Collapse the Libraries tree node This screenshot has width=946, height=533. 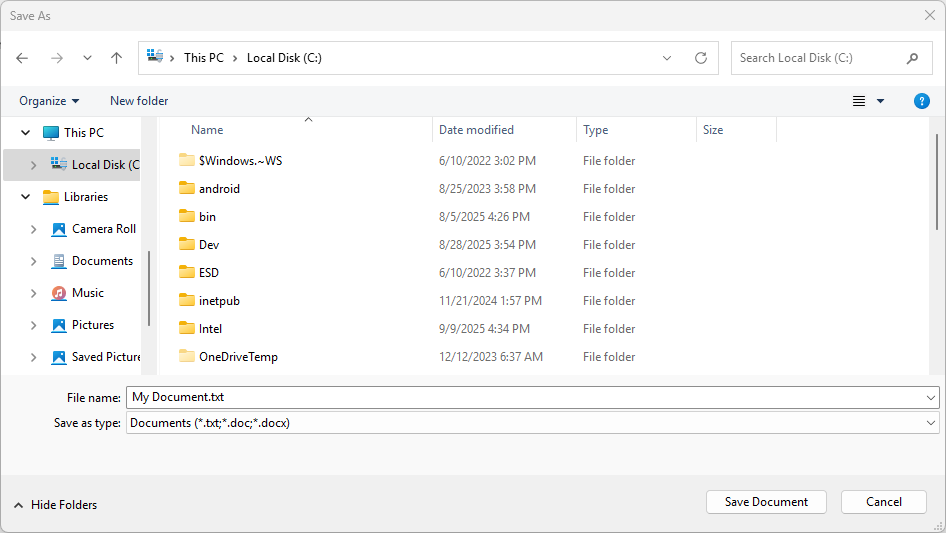pos(25,197)
